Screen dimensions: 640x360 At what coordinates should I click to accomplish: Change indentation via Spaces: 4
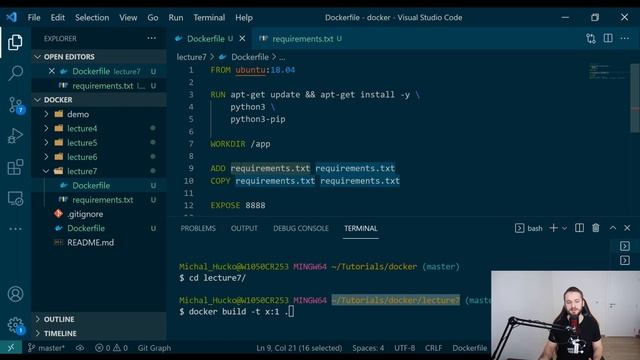[368, 348]
